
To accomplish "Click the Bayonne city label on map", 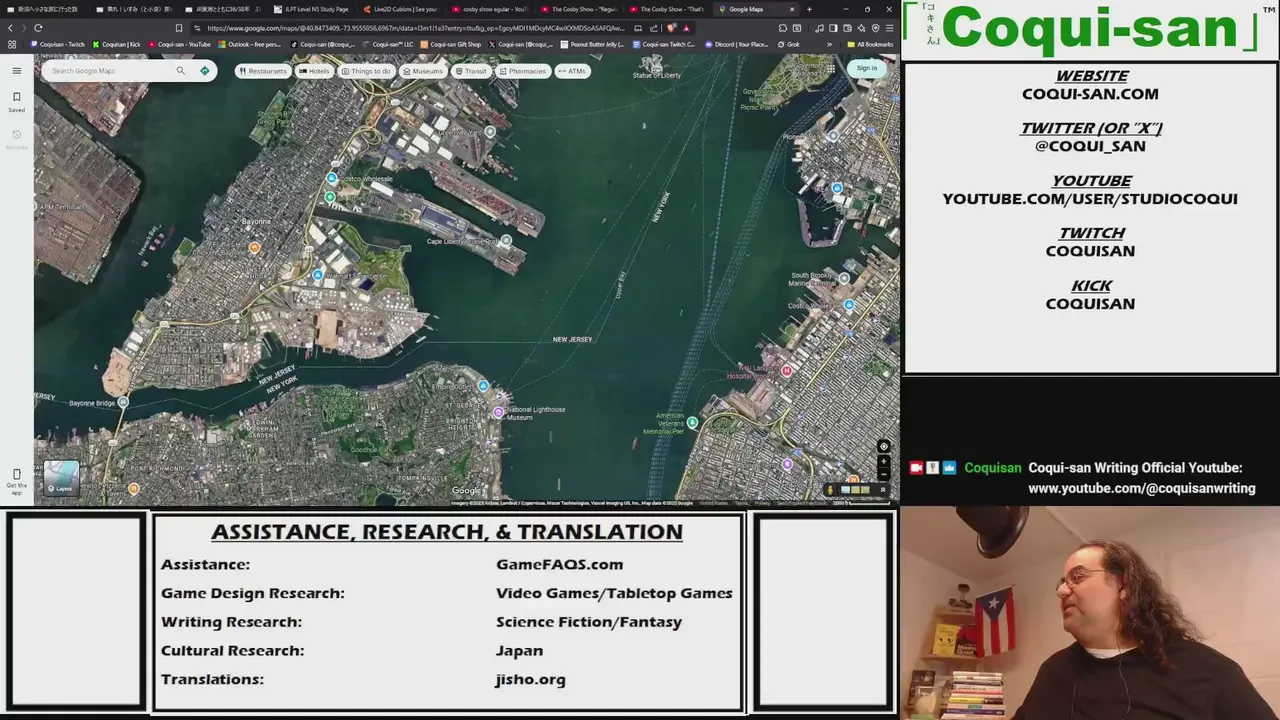I will tap(256, 221).
